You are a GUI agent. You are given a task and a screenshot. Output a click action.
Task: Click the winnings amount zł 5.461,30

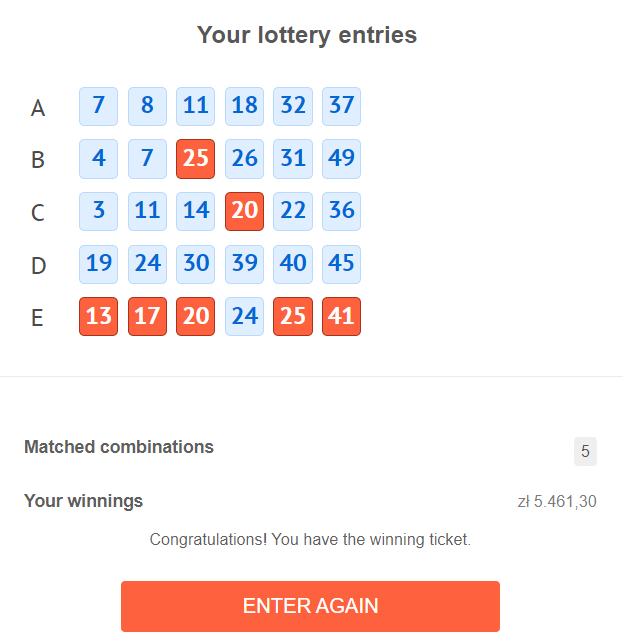coord(557,501)
